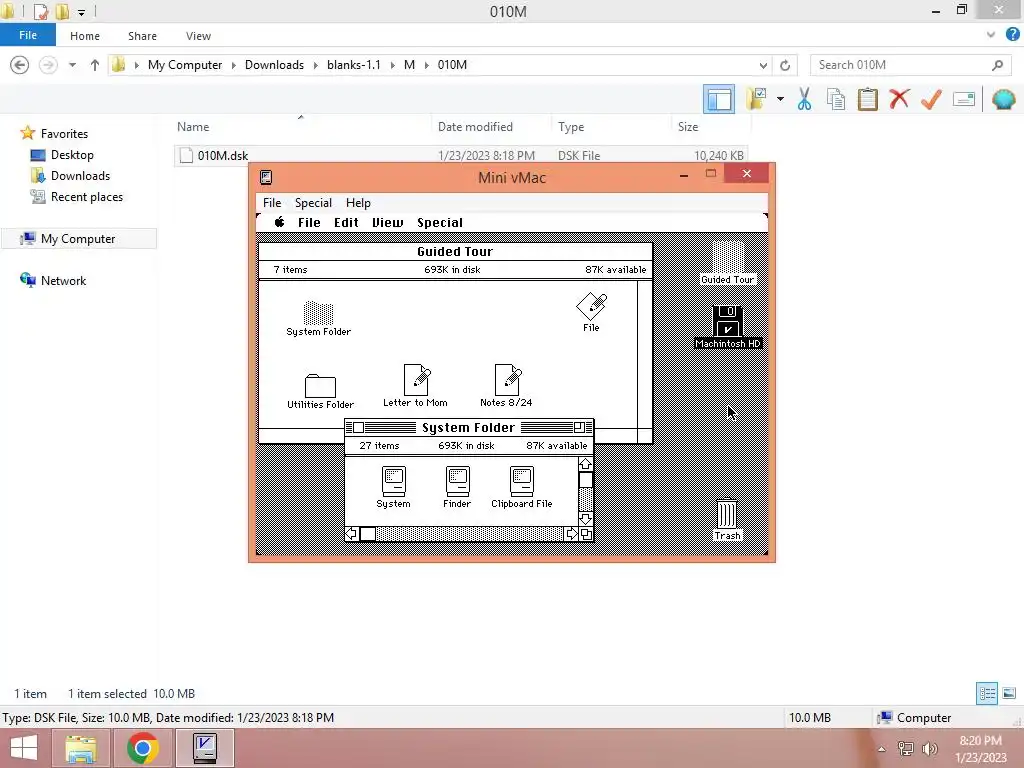
Task: Open the Macintosh Edit menu
Action: tap(346, 223)
